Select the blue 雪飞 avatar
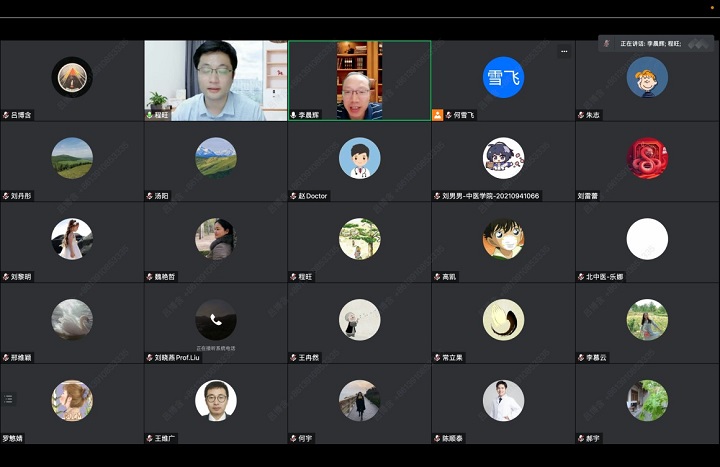720x467 pixels. [x=503, y=77]
